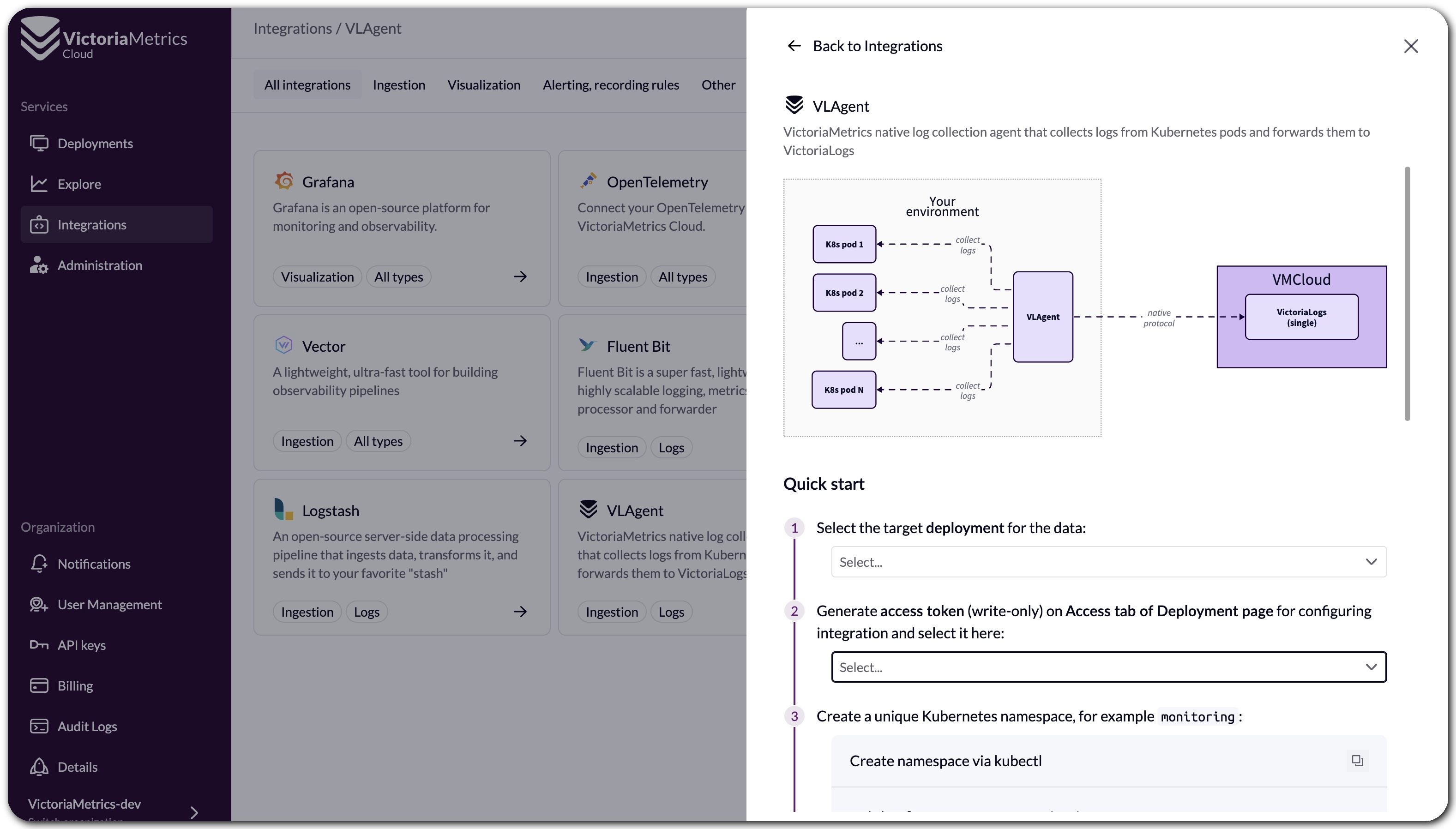Click the Audit Logs terminal icon

click(x=39, y=727)
